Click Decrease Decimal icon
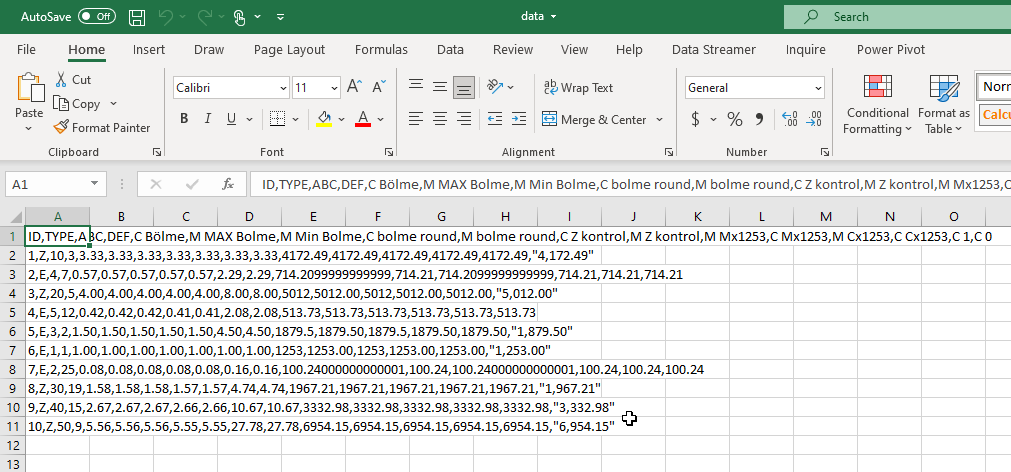The width and height of the screenshot is (1011, 472). 814,119
